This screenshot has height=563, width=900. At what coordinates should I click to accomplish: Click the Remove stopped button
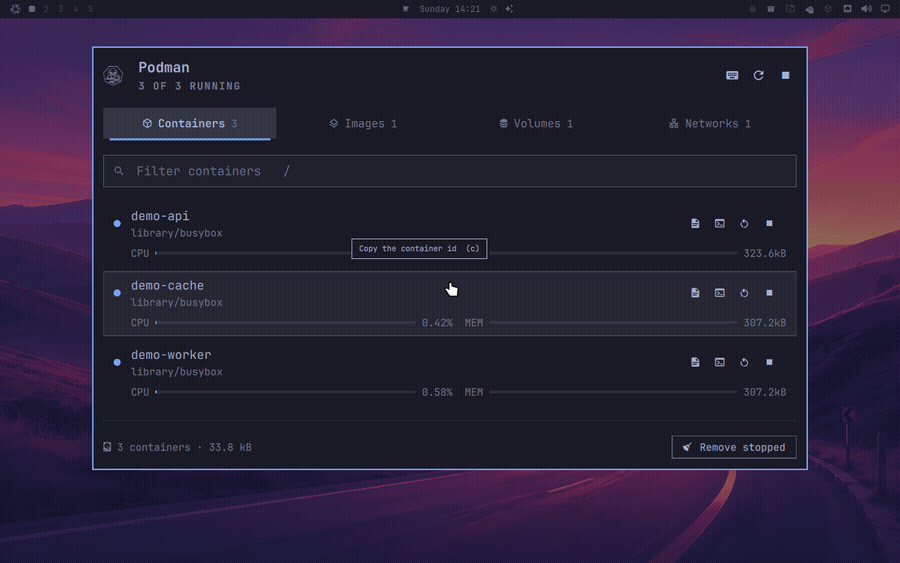click(x=734, y=447)
